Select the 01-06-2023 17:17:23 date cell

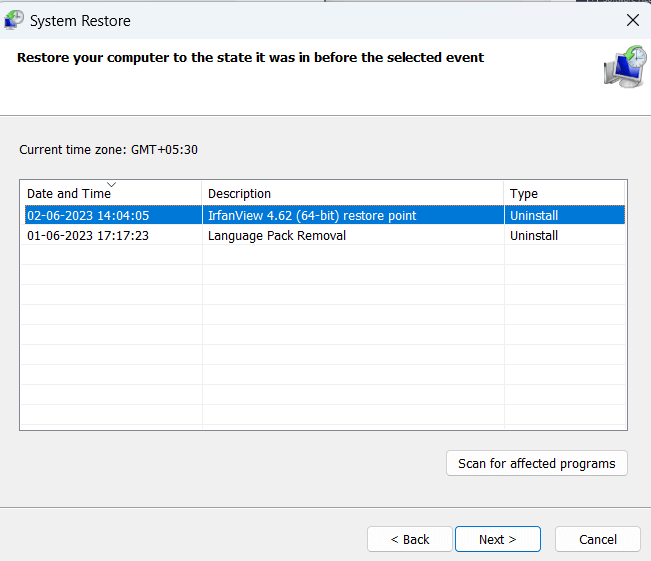(88, 235)
